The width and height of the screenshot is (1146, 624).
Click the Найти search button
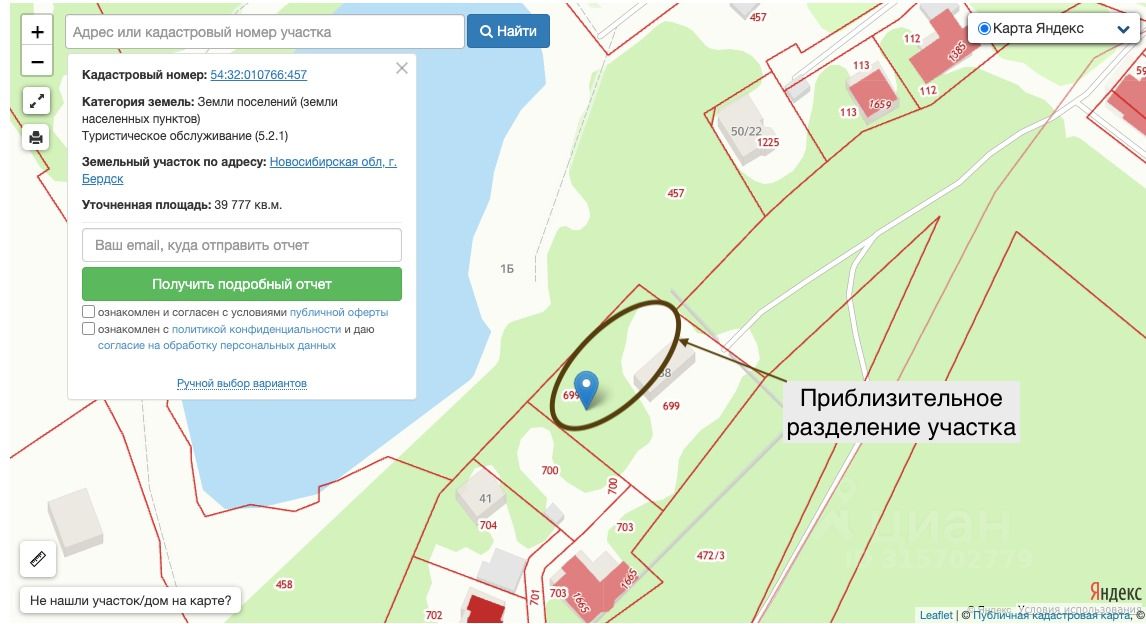508,31
